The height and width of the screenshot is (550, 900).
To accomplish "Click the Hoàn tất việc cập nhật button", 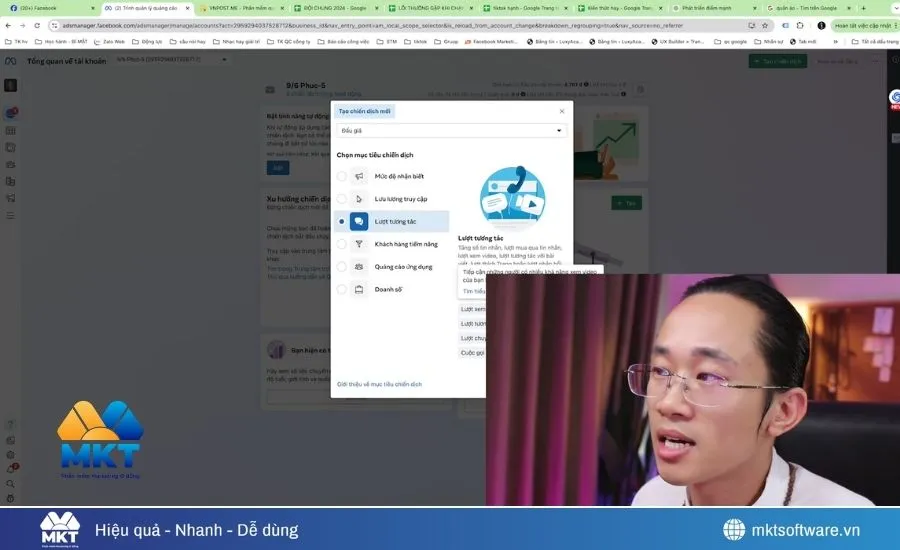I will click(863, 25).
